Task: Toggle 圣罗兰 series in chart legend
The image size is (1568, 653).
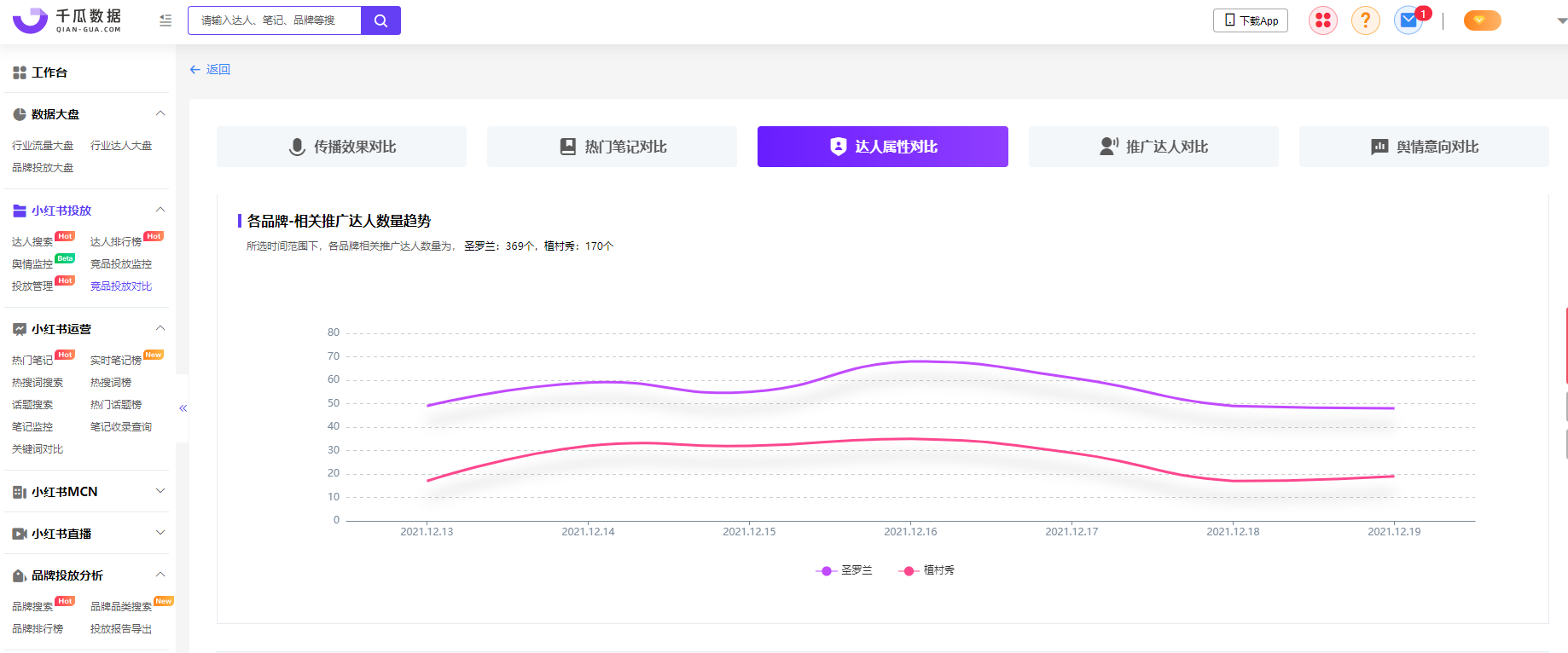Action: (x=844, y=570)
